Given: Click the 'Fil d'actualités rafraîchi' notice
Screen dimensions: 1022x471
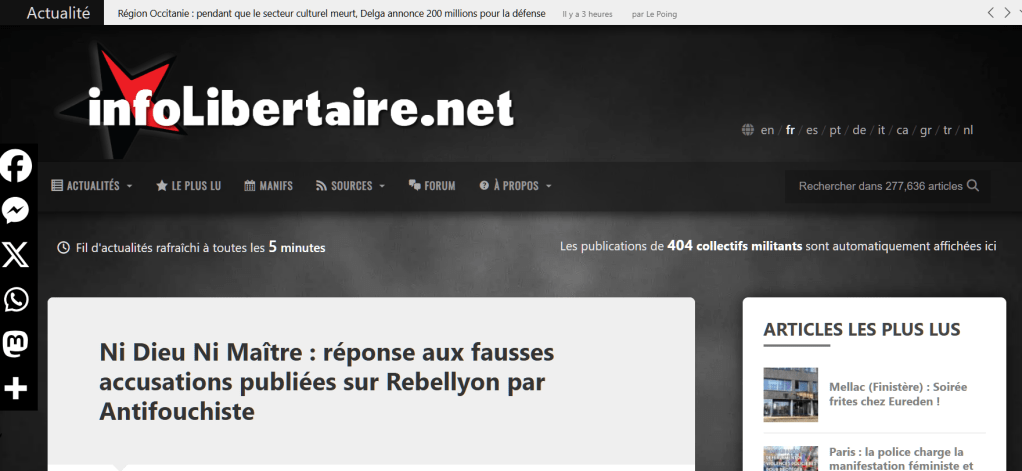Looking at the screenshot, I should pos(192,248).
